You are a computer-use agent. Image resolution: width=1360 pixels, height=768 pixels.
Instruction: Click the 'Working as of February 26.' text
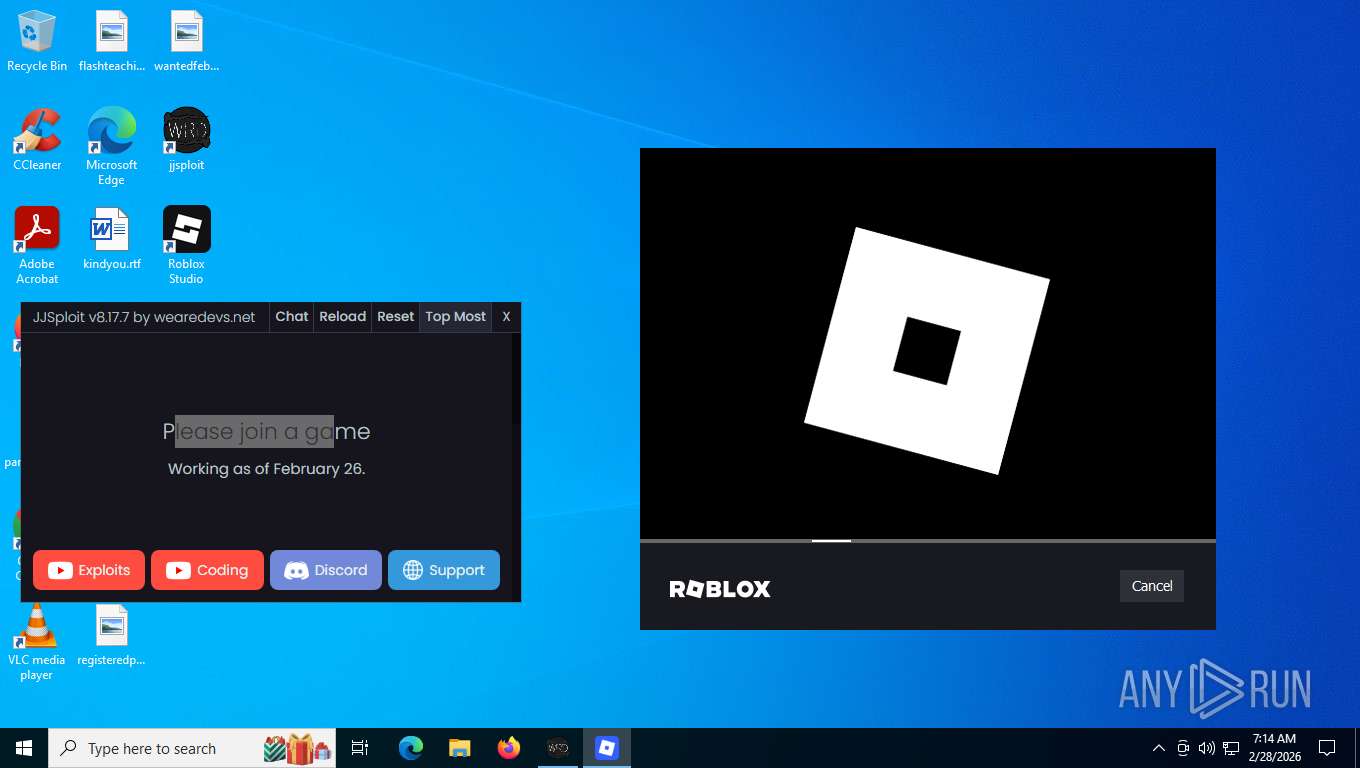(x=267, y=469)
